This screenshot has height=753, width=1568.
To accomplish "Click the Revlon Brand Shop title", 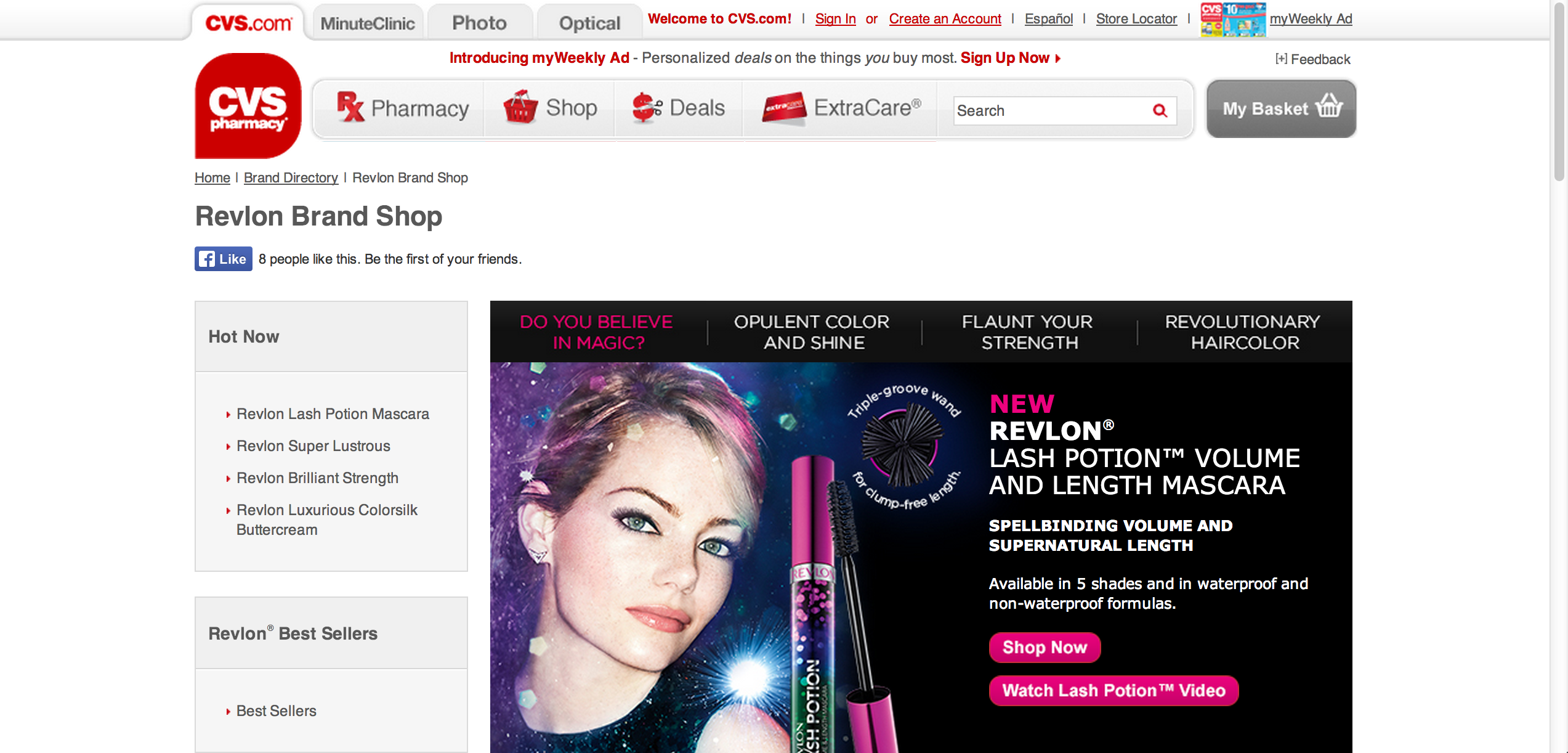I will (x=319, y=216).
